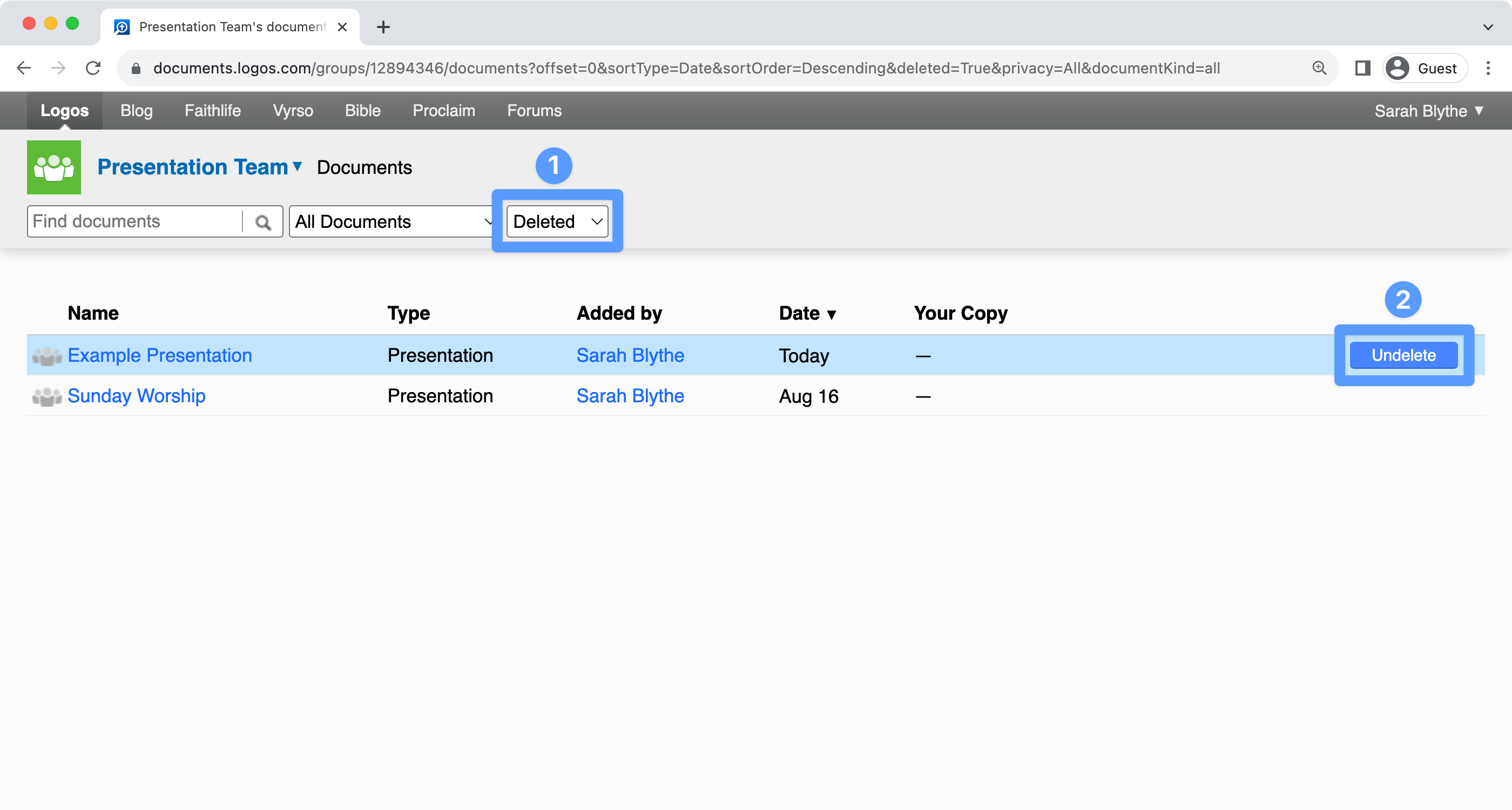Click the Your Copy column header
Viewport: 1512px width, 810px height.
coord(960,313)
